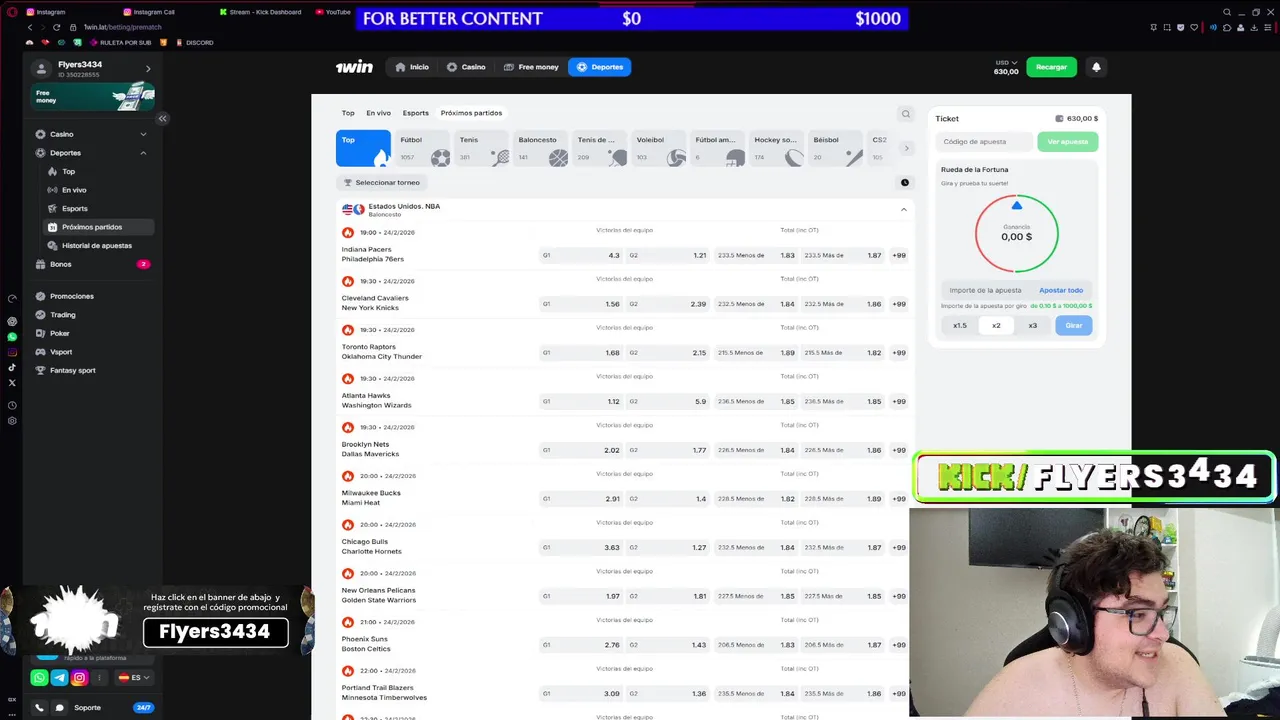Viewport: 1280px width, 720px height.
Task: Bet Indiana Pacers G1 odds 4.3
Action: coord(581,255)
